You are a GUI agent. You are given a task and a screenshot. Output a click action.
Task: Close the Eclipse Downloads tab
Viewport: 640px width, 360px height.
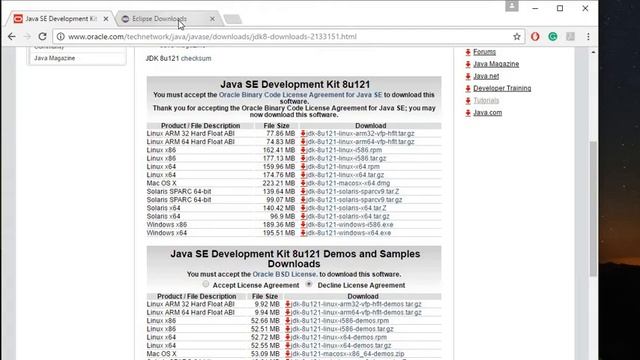(212, 19)
